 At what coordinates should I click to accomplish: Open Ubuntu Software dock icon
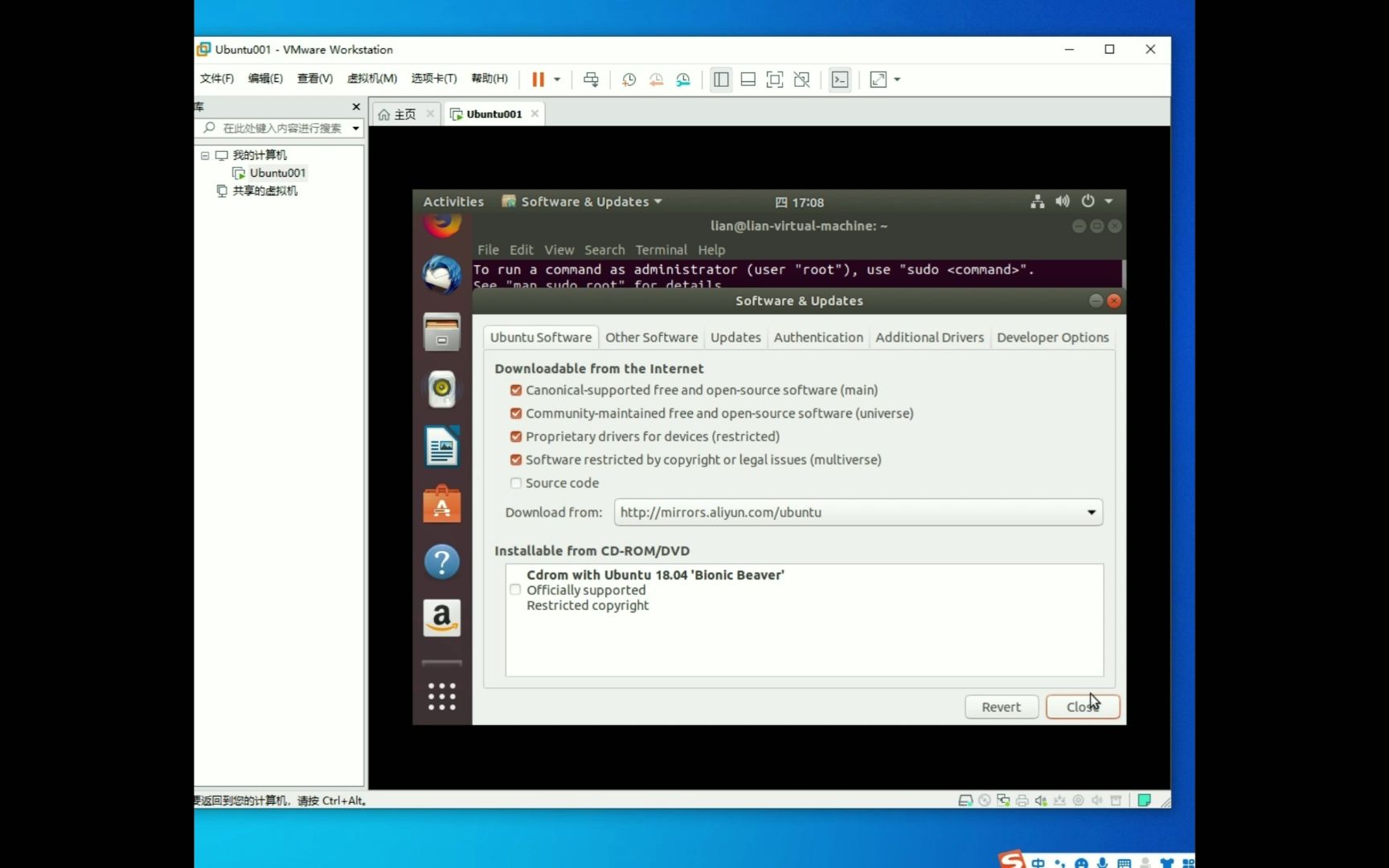click(x=442, y=504)
